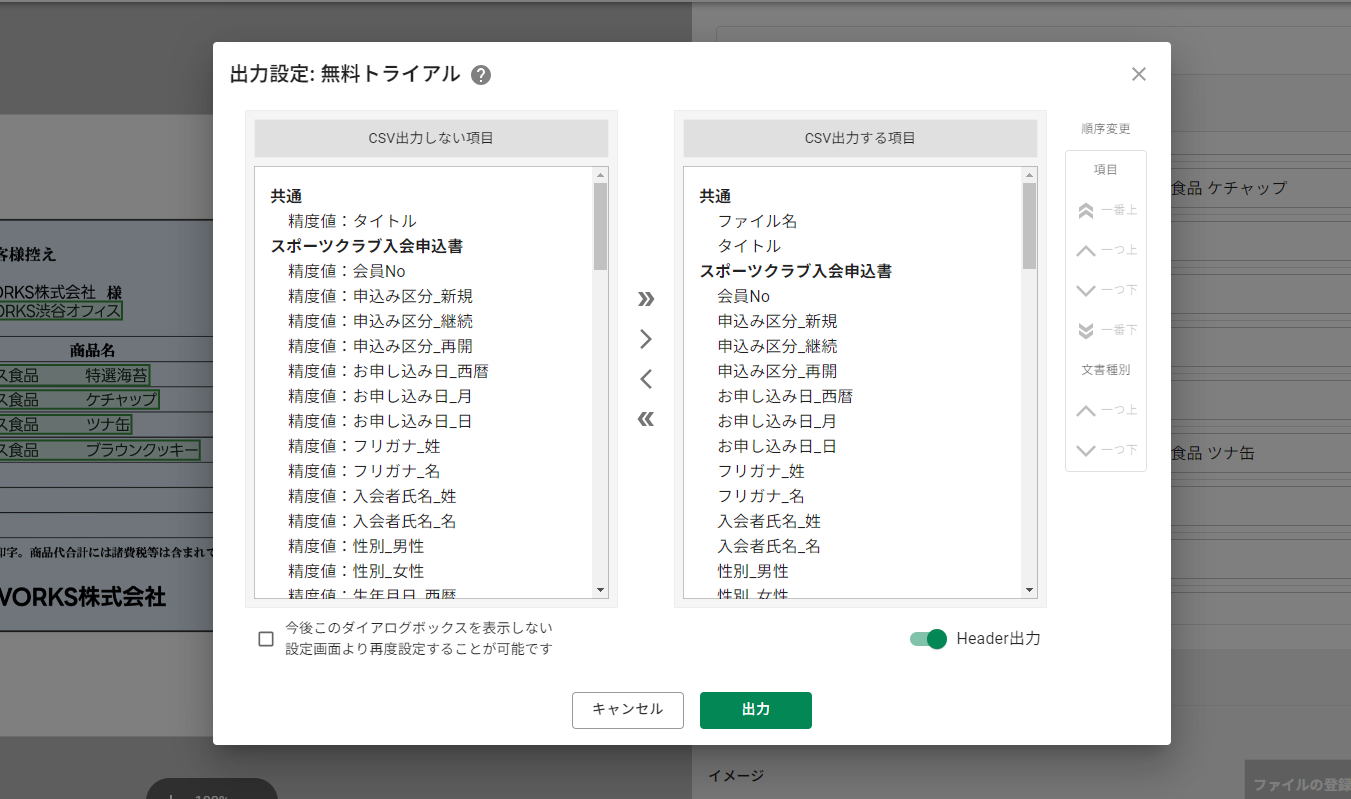Move selected item right with > arrow
The height and width of the screenshot is (799, 1351).
click(x=646, y=339)
